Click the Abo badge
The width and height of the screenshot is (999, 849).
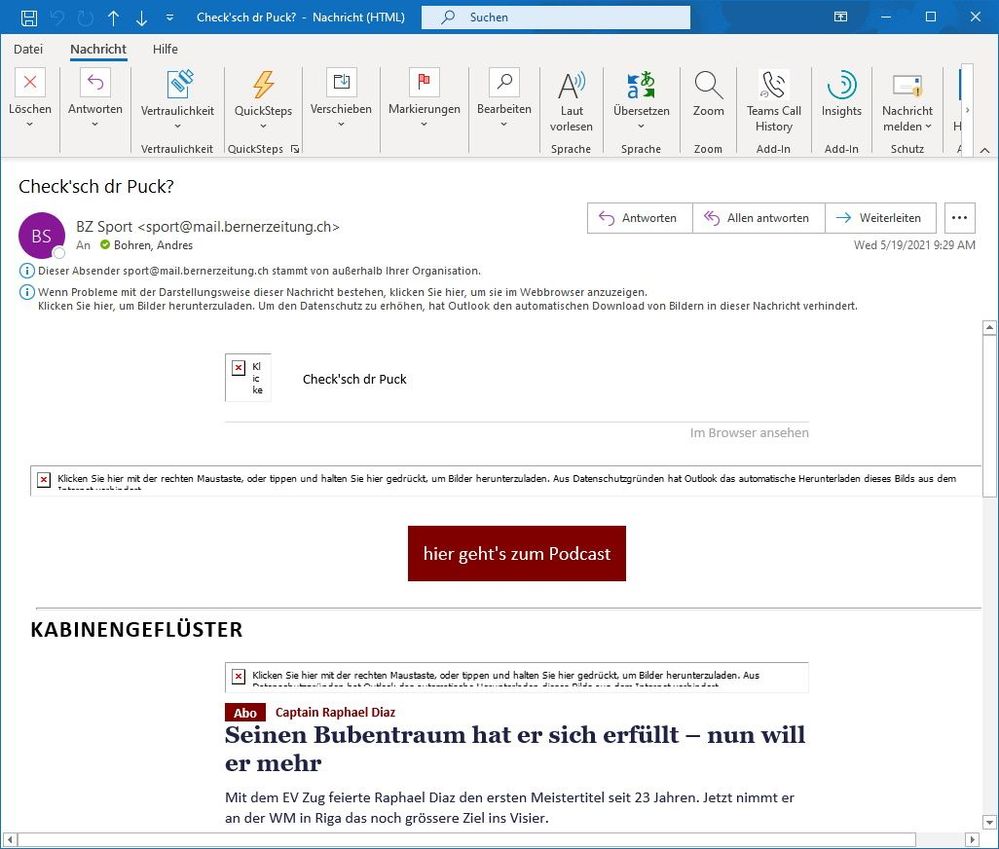tap(245, 713)
